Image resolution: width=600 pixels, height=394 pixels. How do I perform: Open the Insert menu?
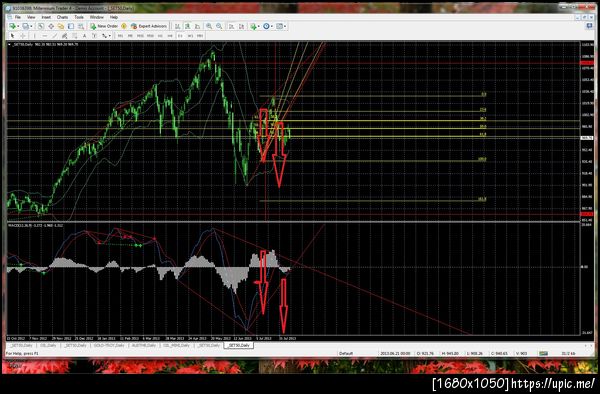(46, 17)
